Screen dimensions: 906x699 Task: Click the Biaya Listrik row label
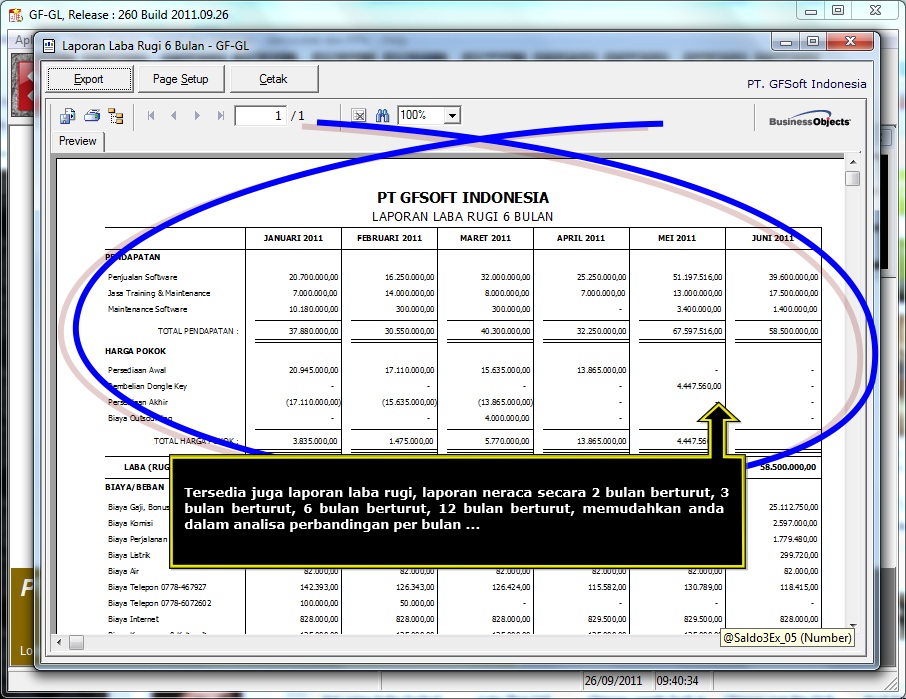tap(129, 555)
